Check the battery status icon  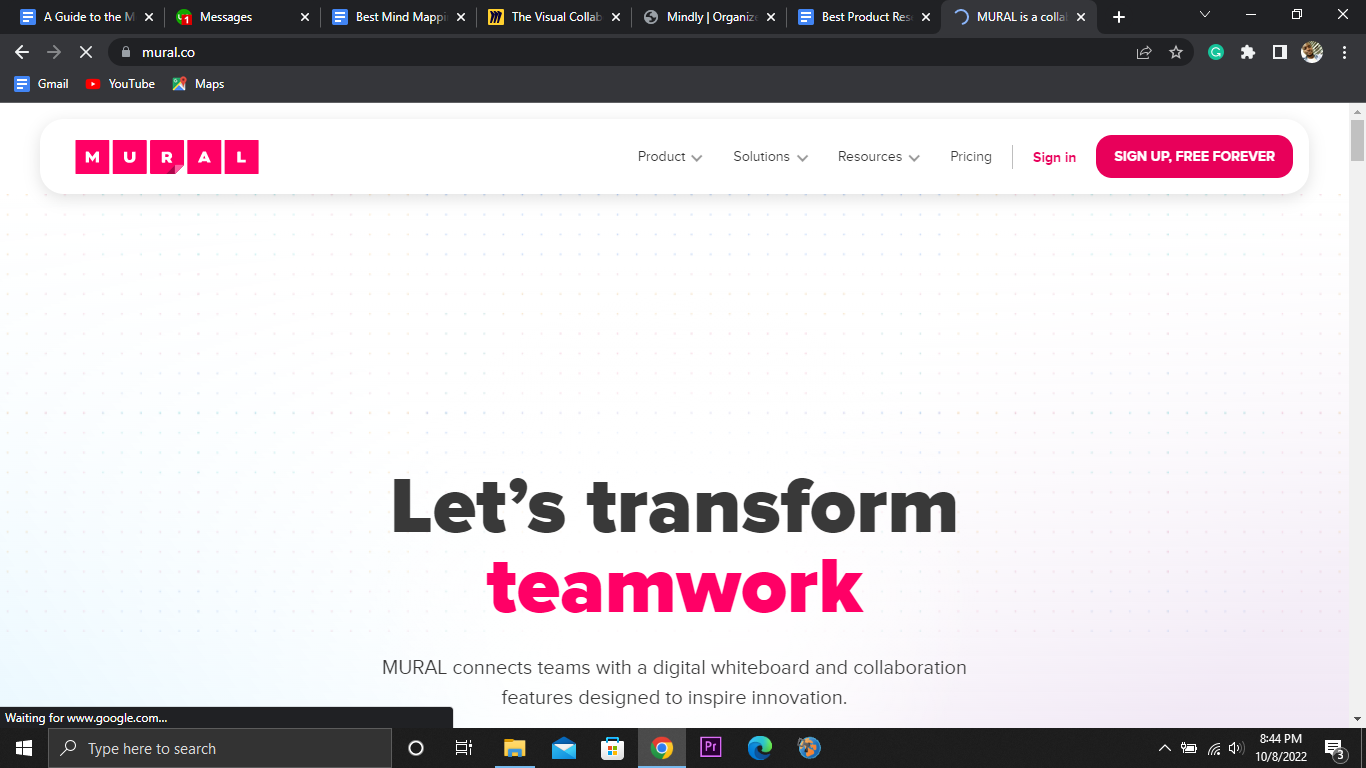[x=1189, y=748]
